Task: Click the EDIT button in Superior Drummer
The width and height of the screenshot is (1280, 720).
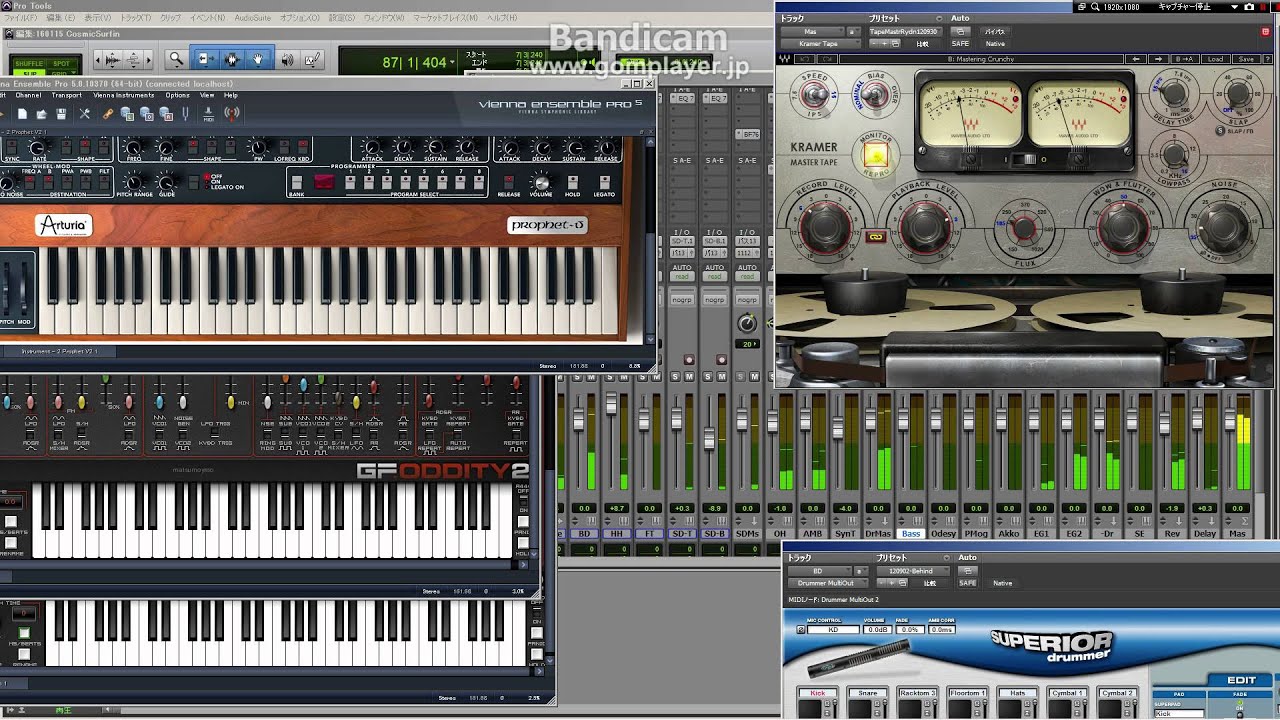Action: point(1241,680)
